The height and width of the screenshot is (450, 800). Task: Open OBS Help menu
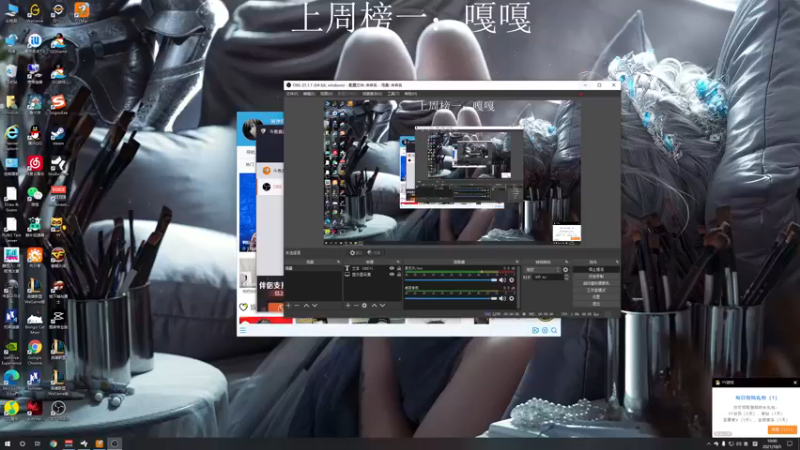pyautogui.click(x=411, y=94)
